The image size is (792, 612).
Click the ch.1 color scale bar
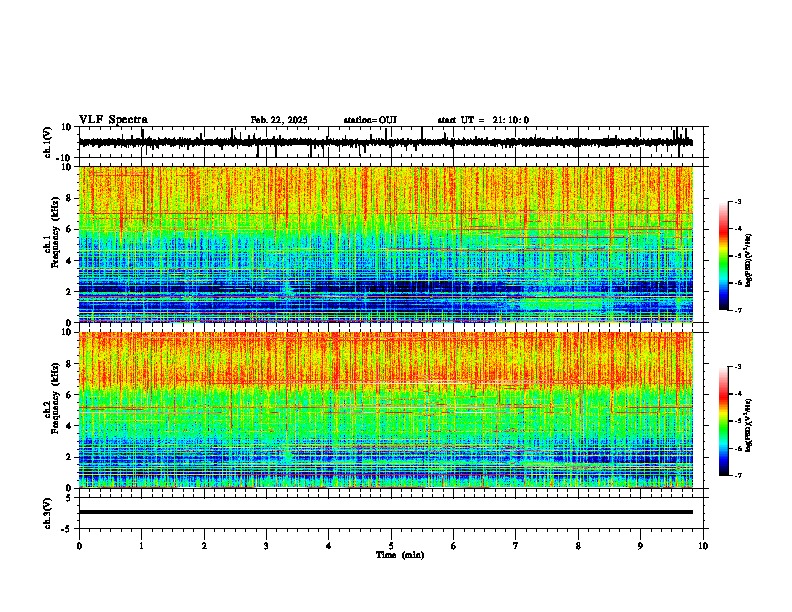coord(724,256)
